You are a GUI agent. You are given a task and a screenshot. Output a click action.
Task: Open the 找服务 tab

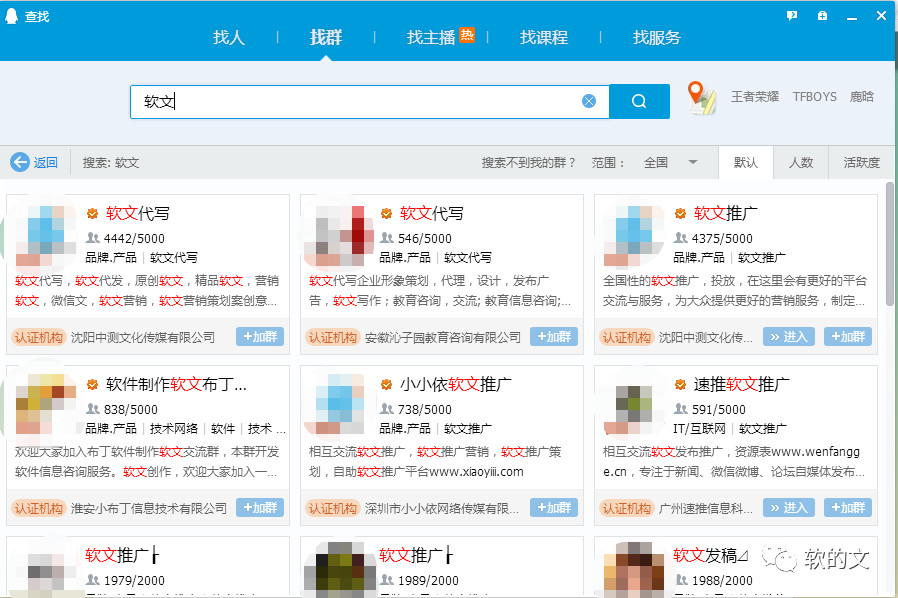click(x=657, y=38)
